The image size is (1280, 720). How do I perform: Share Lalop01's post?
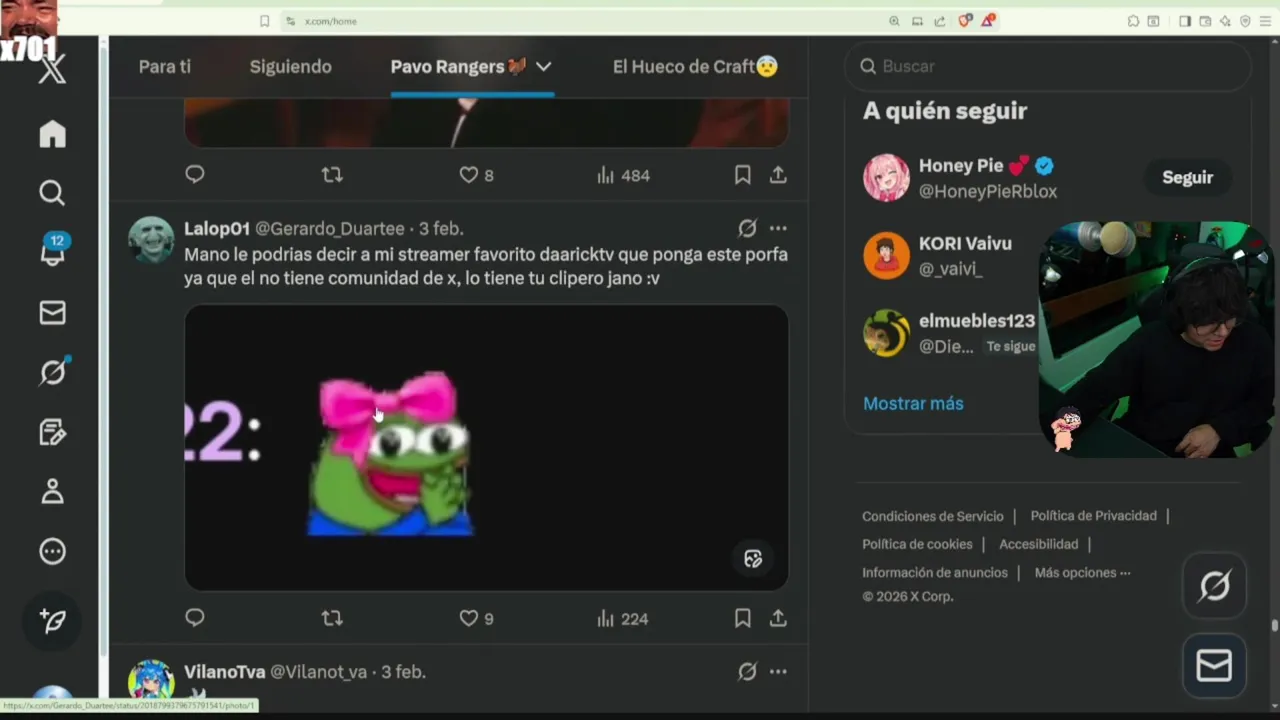778,619
